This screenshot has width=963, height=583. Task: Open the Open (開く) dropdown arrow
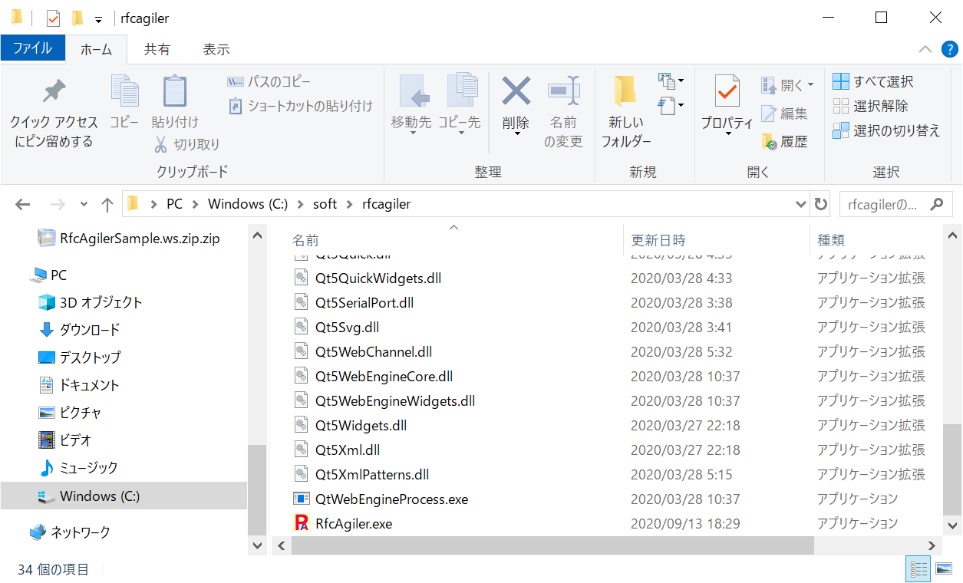[x=811, y=85]
